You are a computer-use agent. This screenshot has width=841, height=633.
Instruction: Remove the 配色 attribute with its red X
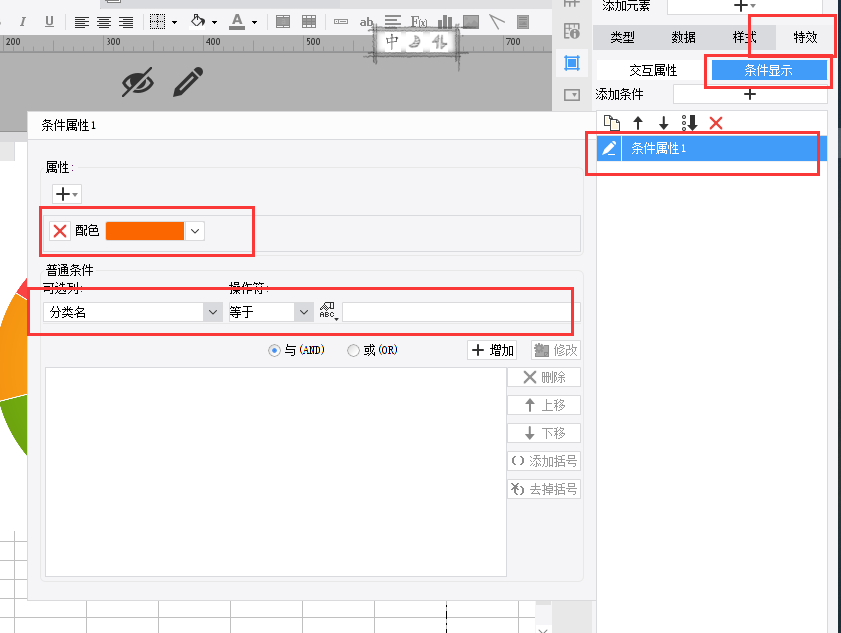60,231
